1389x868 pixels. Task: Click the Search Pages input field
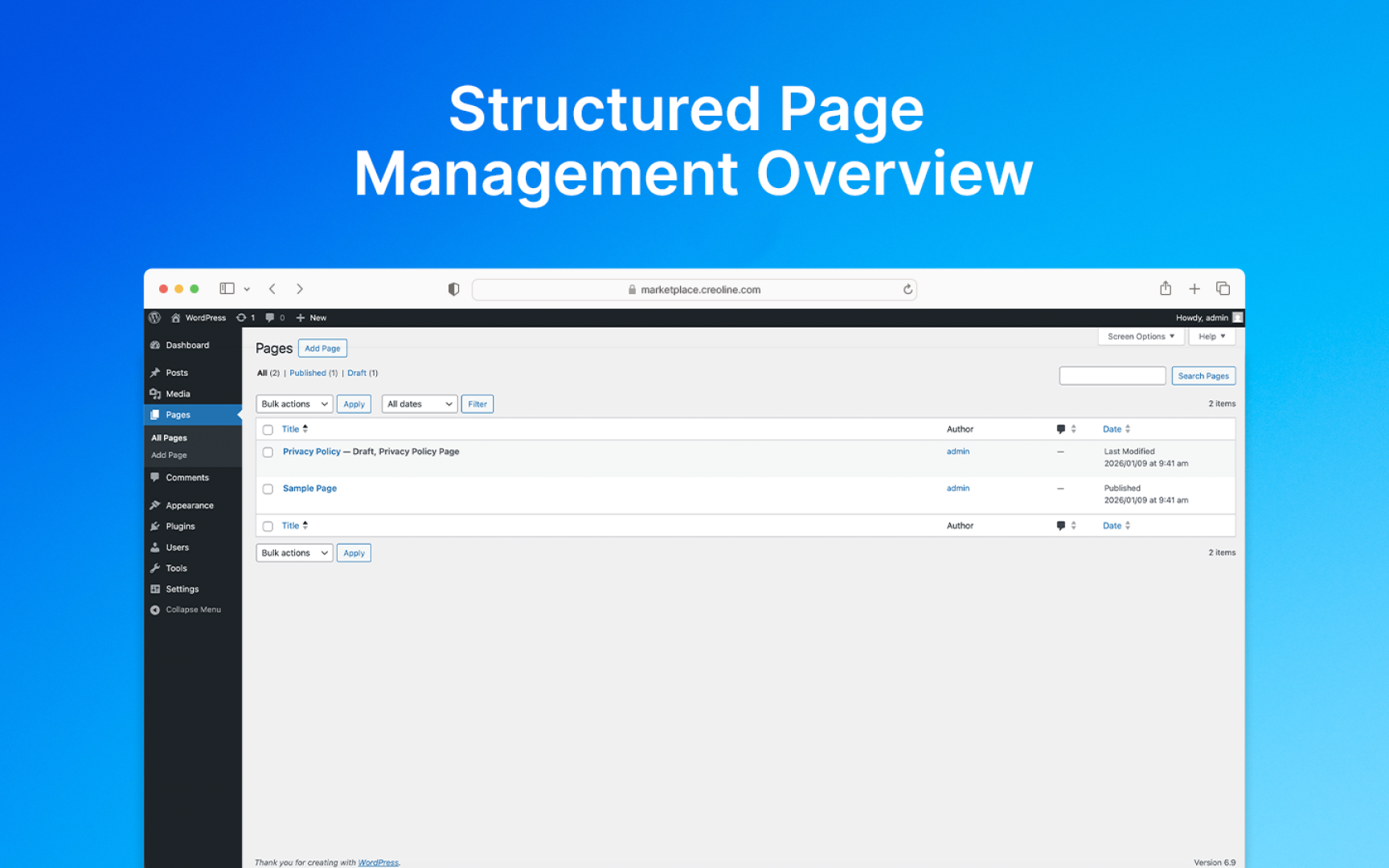(1112, 376)
